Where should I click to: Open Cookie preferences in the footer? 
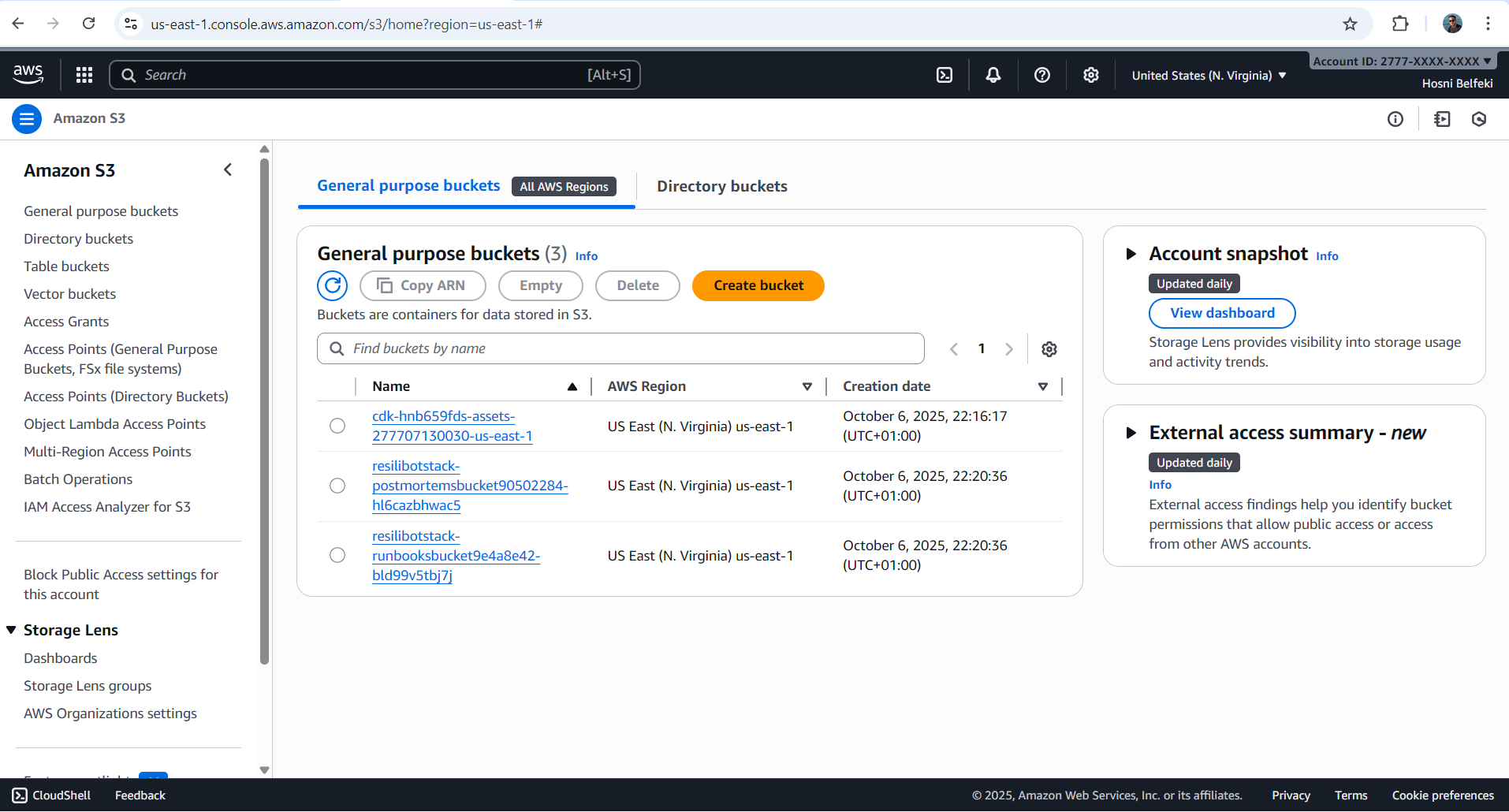1443,795
